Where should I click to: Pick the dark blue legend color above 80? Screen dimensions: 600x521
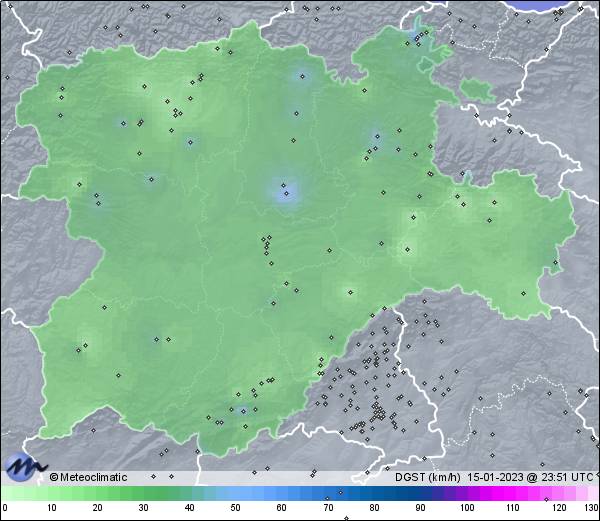coord(375,493)
